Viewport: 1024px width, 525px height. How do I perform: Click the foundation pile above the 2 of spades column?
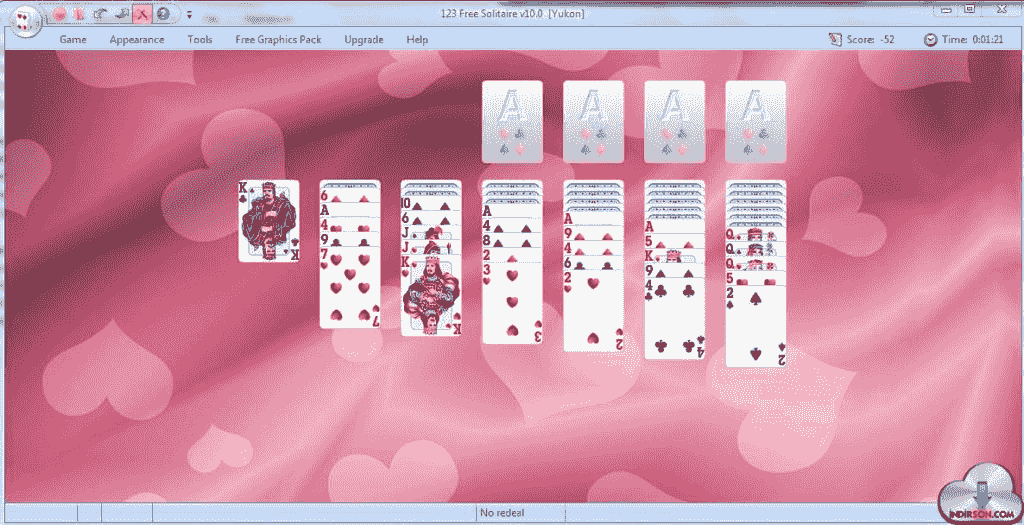[x=756, y=121]
